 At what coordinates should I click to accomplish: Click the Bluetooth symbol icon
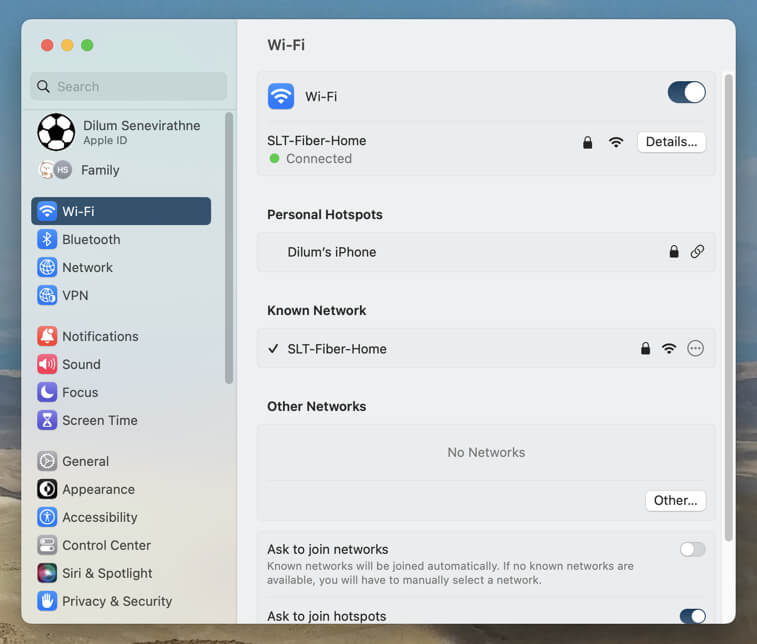tap(47, 239)
